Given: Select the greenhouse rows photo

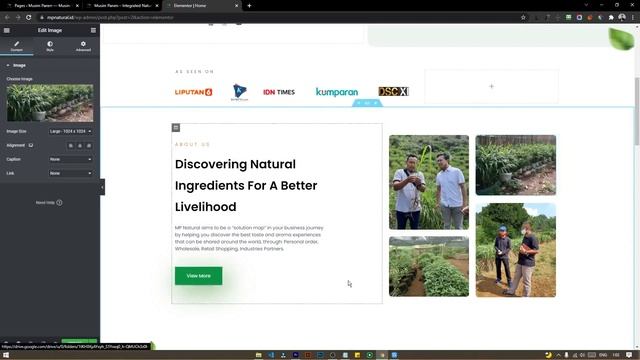Looking at the screenshot, I should click(x=429, y=266).
